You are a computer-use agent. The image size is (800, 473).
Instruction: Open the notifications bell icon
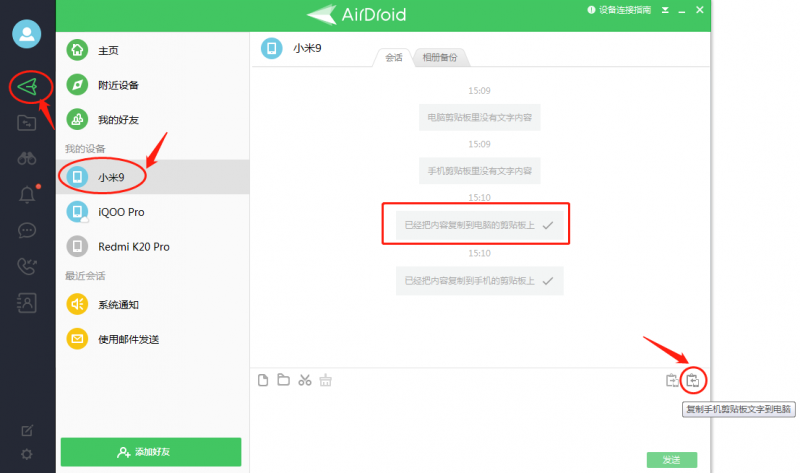pos(27,194)
